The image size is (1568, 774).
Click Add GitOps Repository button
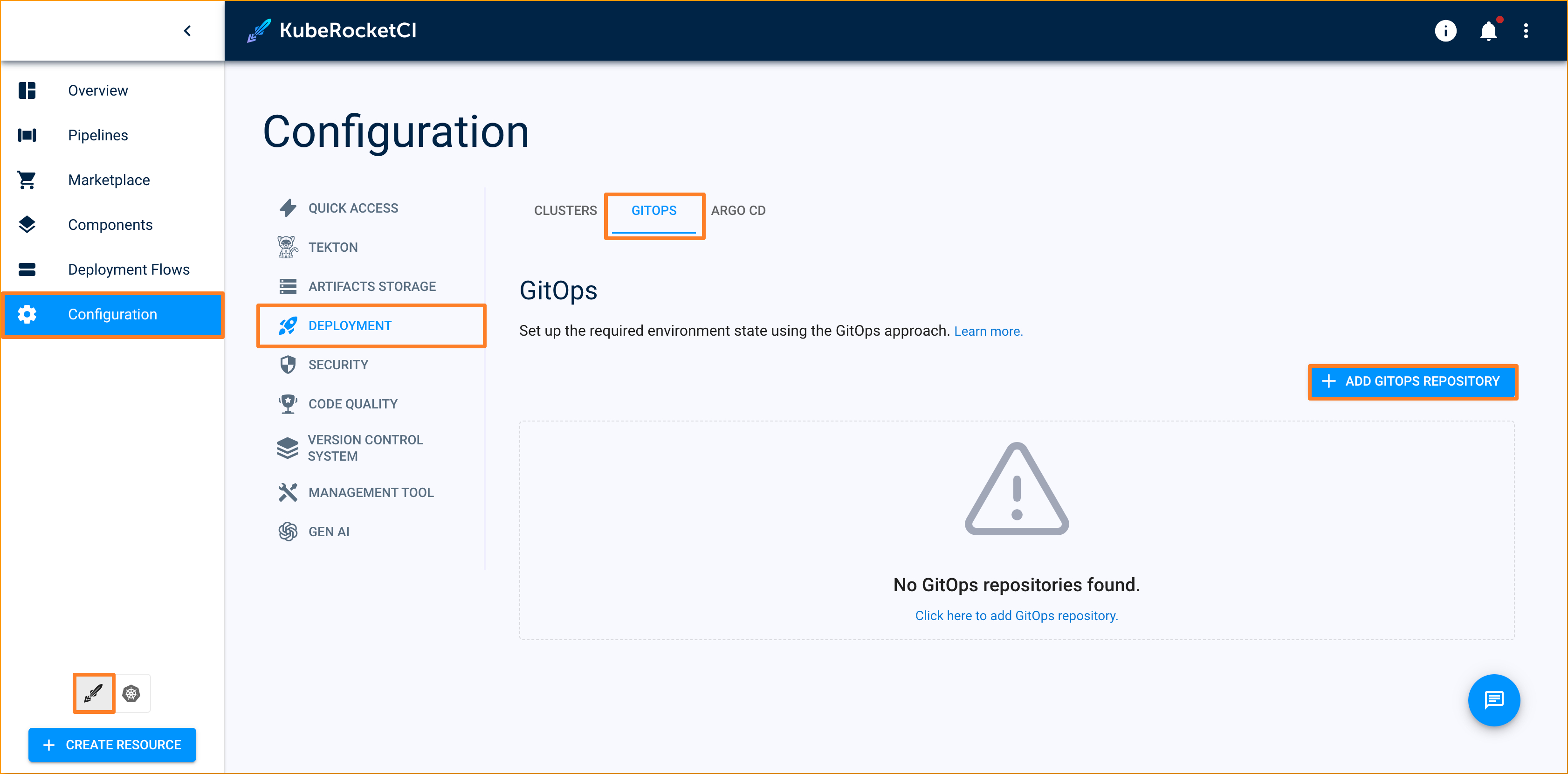1413,381
